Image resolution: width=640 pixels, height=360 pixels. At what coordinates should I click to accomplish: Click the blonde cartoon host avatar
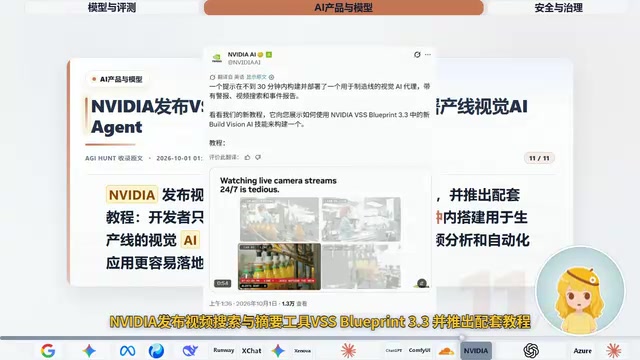pos(580,291)
